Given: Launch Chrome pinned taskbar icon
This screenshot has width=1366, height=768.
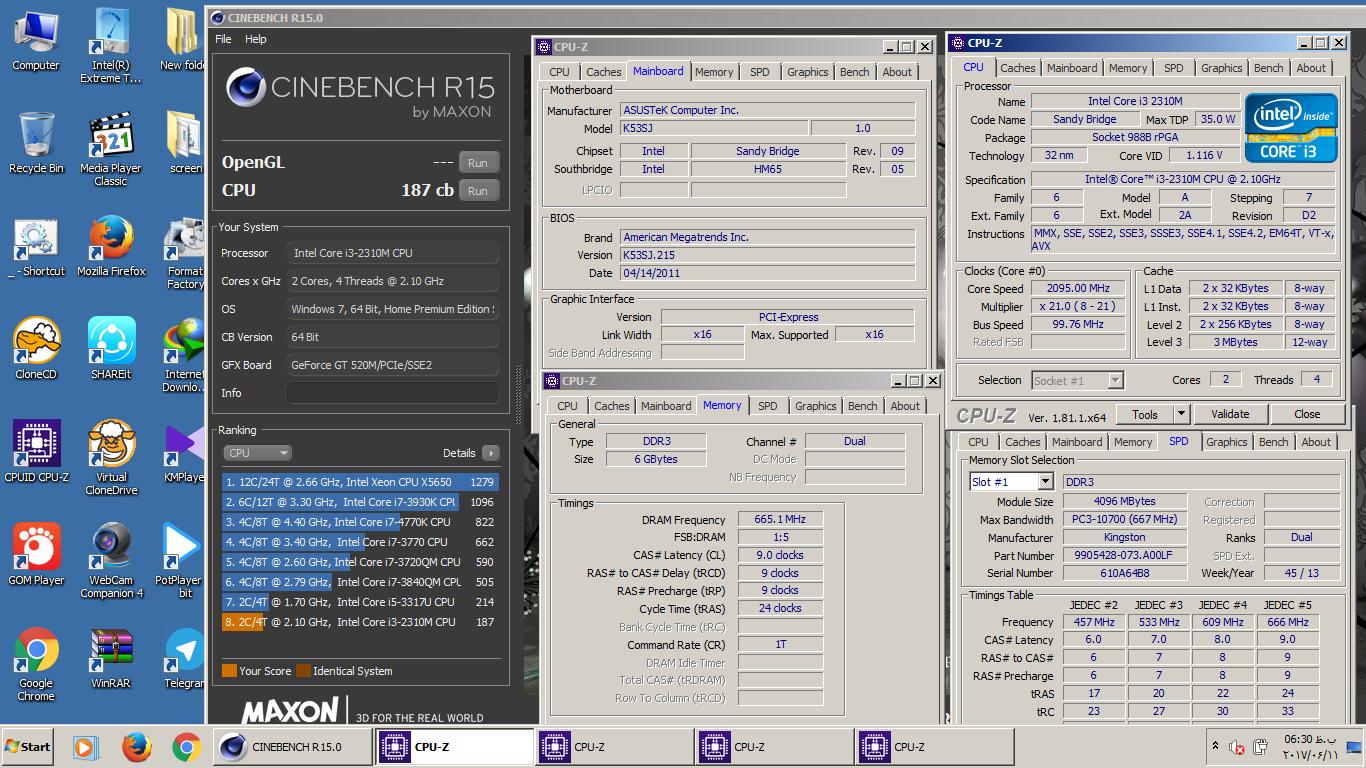Looking at the screenshot, I should 186,747.
